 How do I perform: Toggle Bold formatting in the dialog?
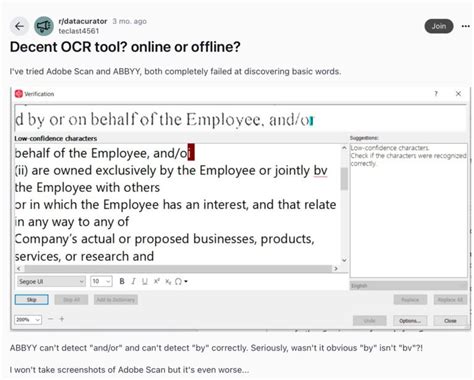tap(122, 282)
